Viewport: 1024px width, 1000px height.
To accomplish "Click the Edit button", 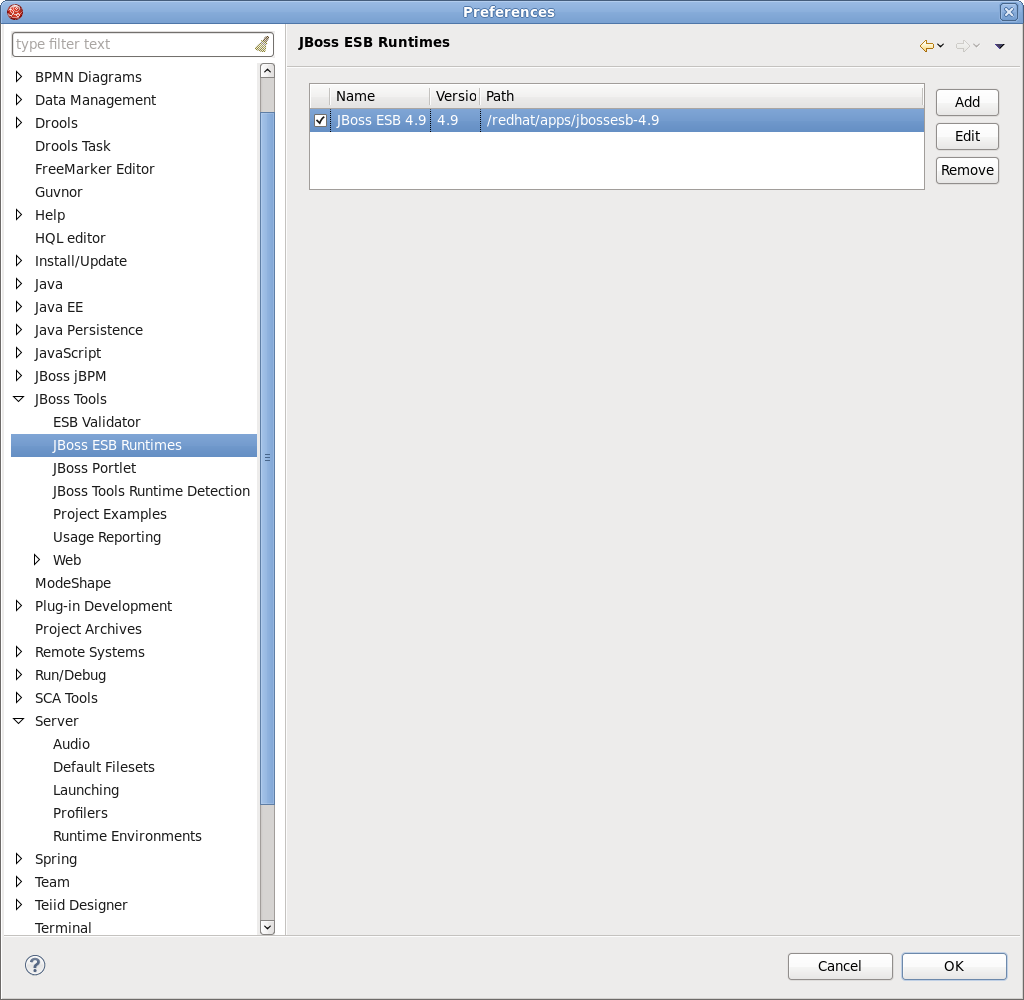I will click(966, 136).
